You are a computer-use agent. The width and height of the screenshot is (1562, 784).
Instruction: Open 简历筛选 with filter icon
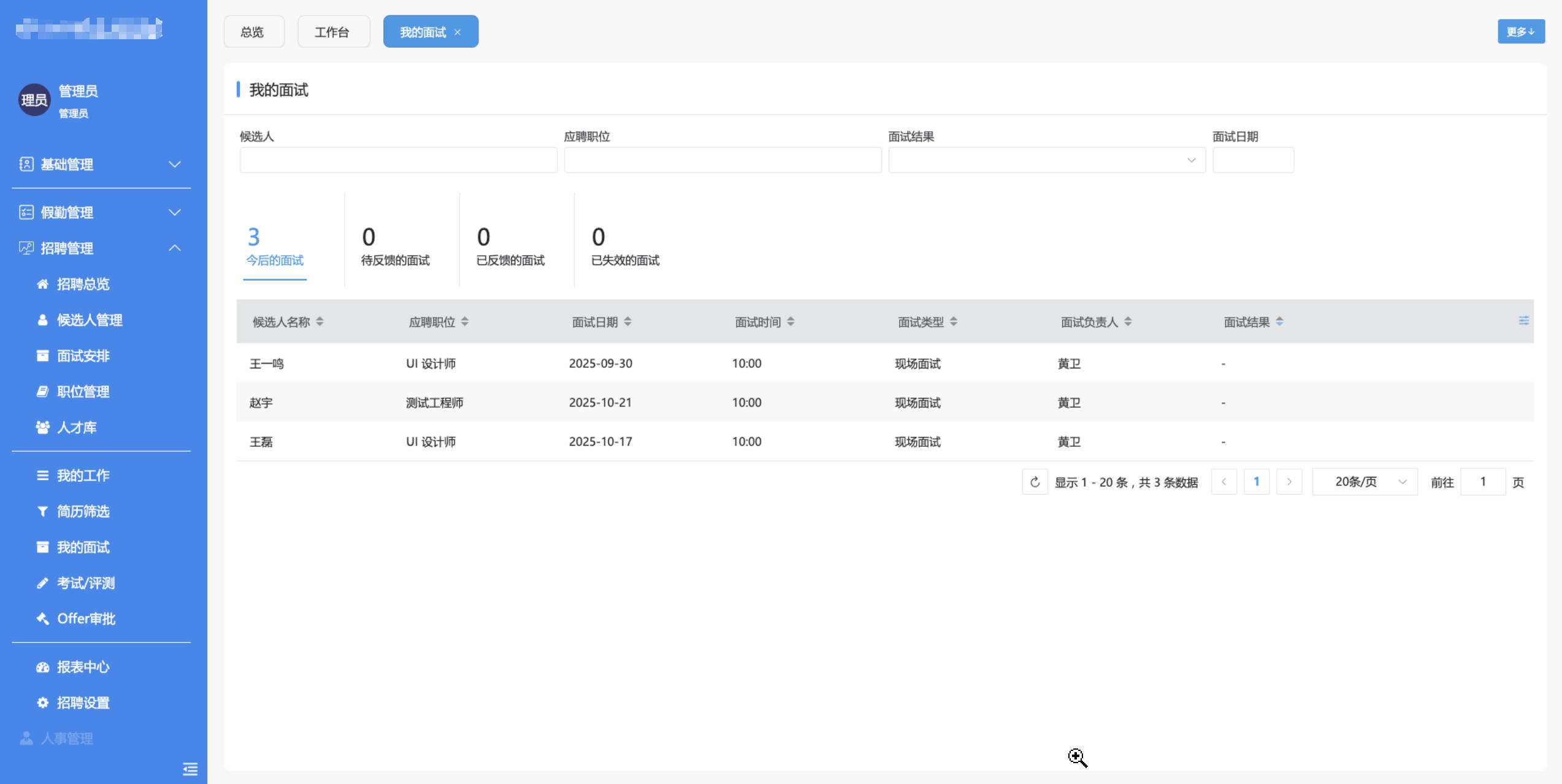82,511
